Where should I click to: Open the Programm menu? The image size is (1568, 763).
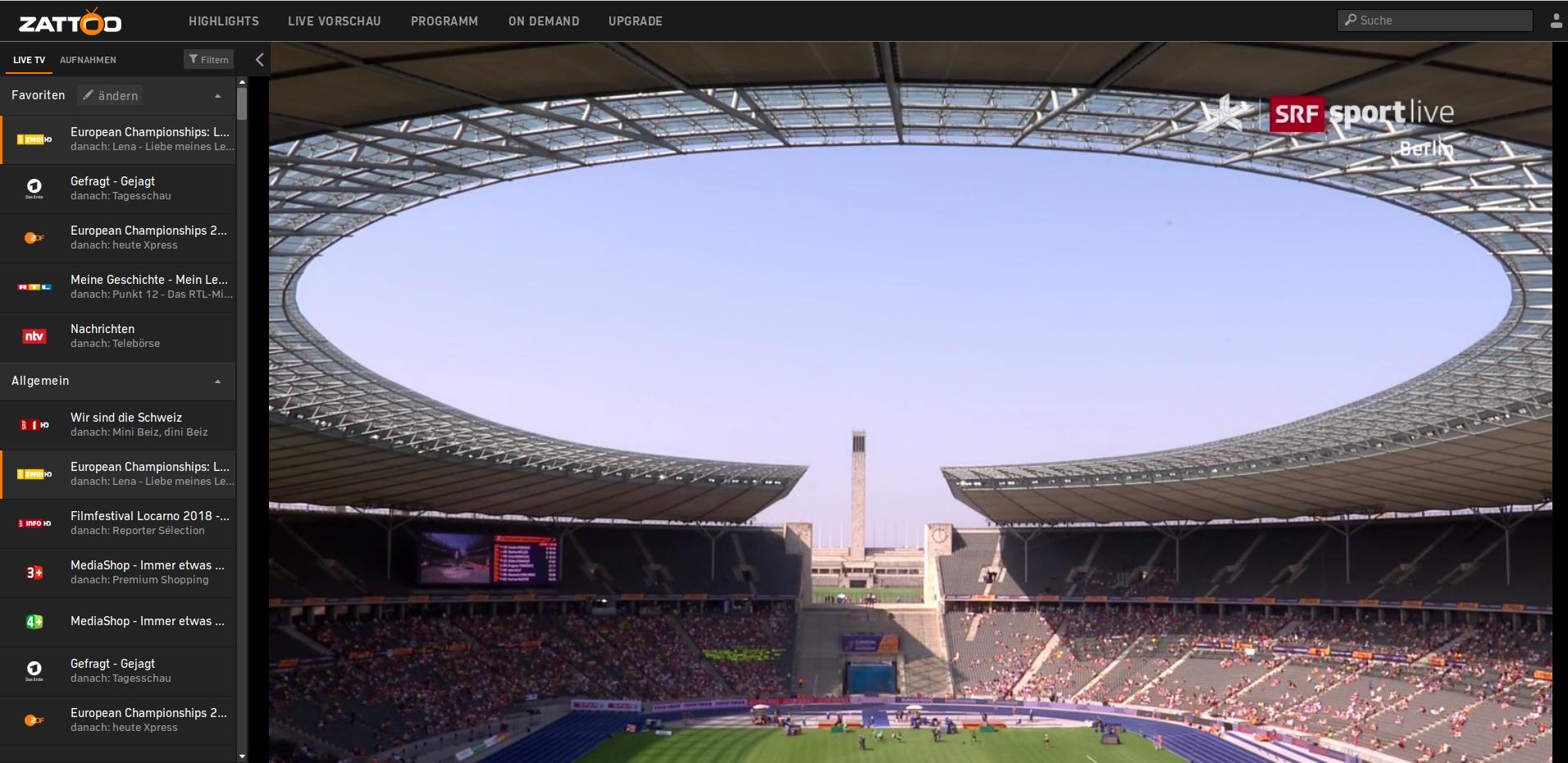coord(444,21)
